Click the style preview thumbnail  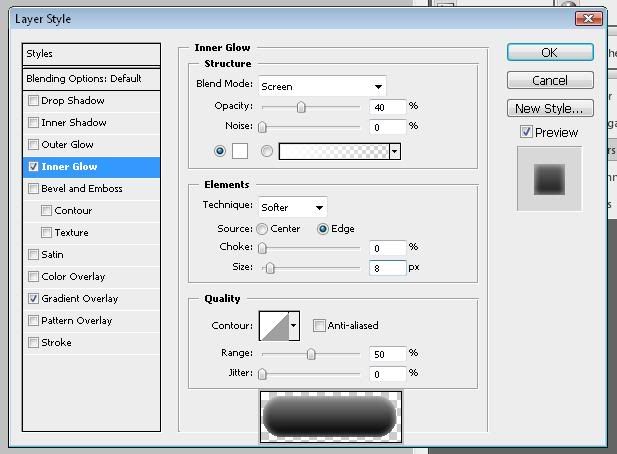point(548,179)
